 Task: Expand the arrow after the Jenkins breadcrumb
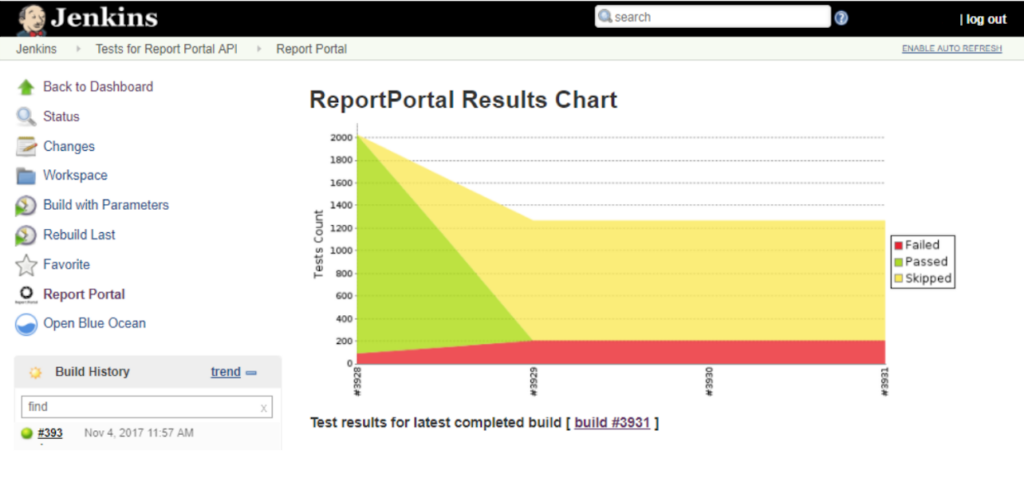pos(78,49)
